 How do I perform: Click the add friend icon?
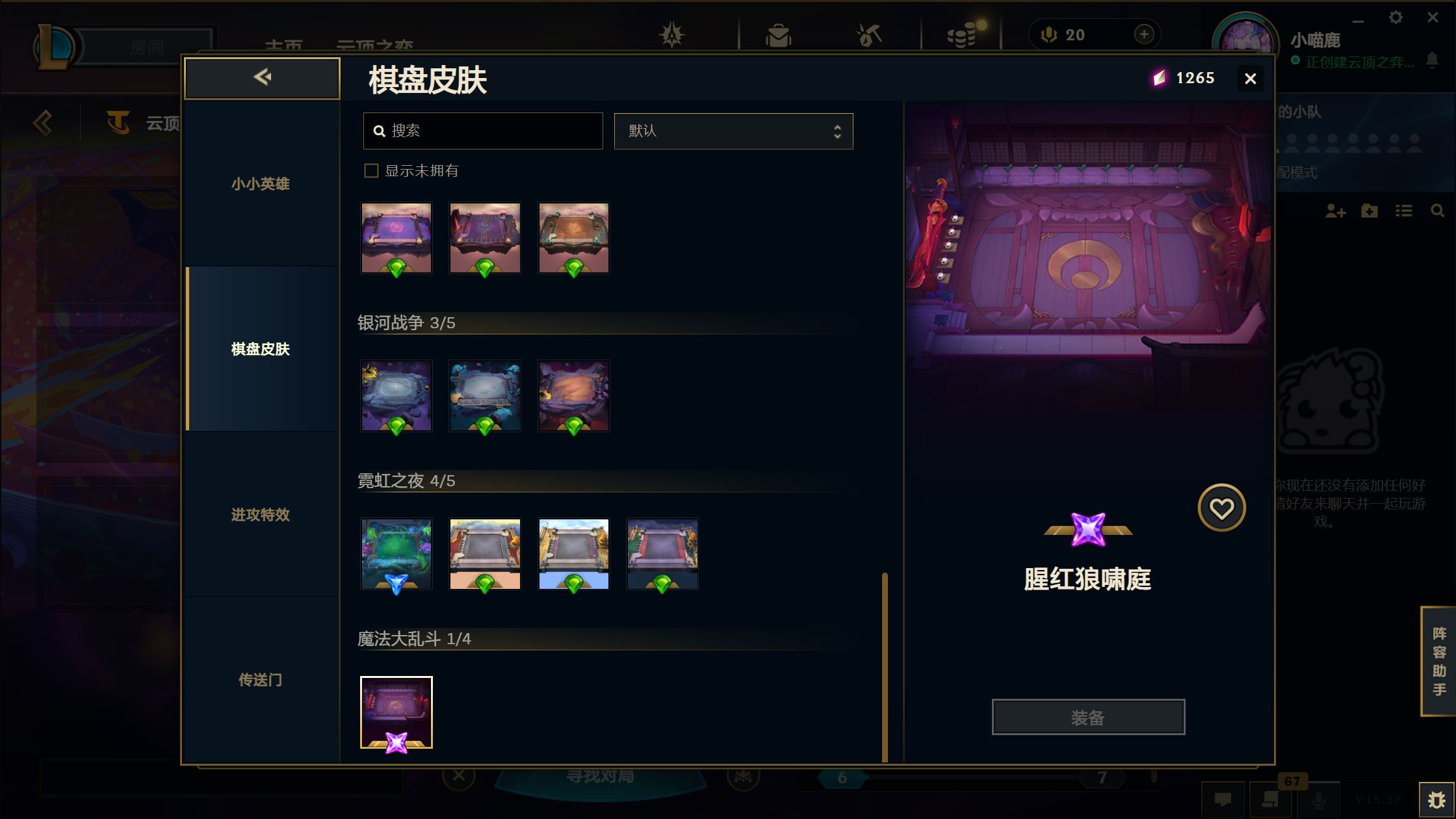click(1335, 211)
